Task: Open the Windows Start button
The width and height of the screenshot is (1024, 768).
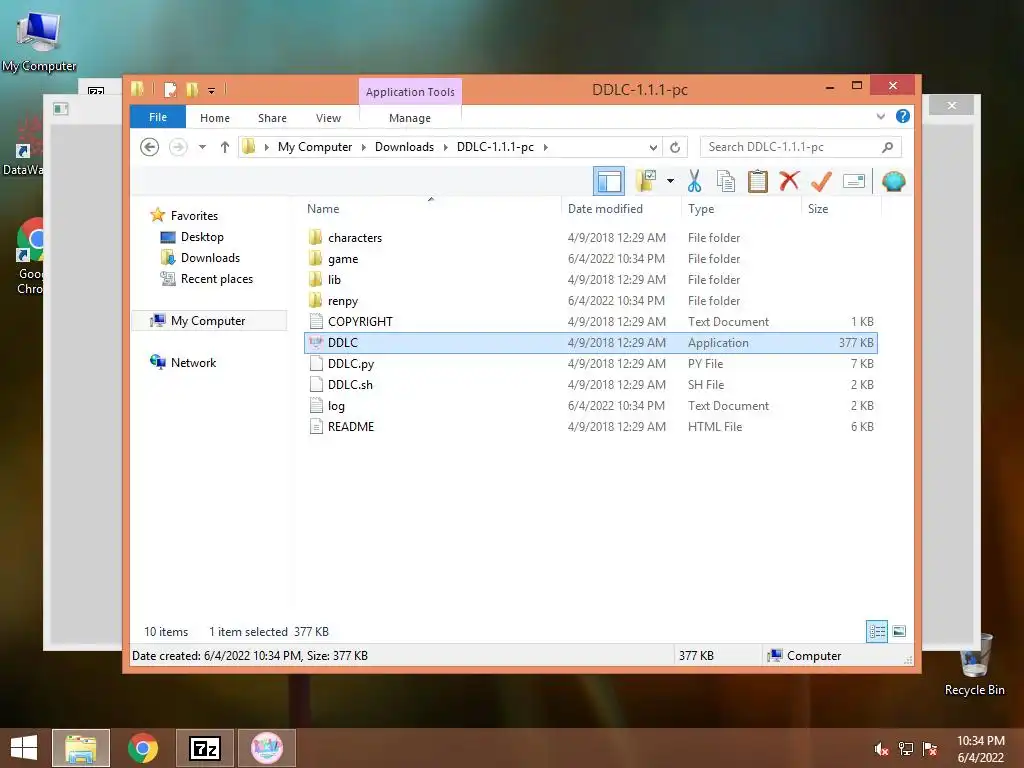Action: (x=24, y=748)
